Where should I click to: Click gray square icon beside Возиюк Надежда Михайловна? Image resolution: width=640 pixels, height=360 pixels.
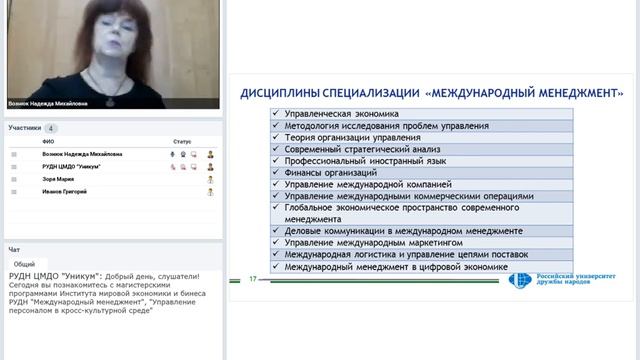(14, 154)
